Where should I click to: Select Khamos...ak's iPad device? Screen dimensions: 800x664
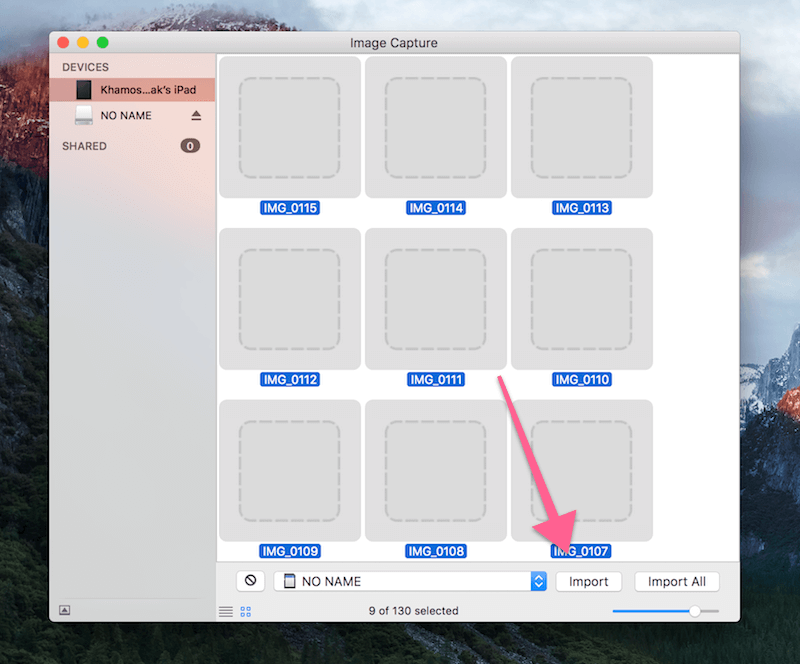pyautogui.click(x=148, y=90)
